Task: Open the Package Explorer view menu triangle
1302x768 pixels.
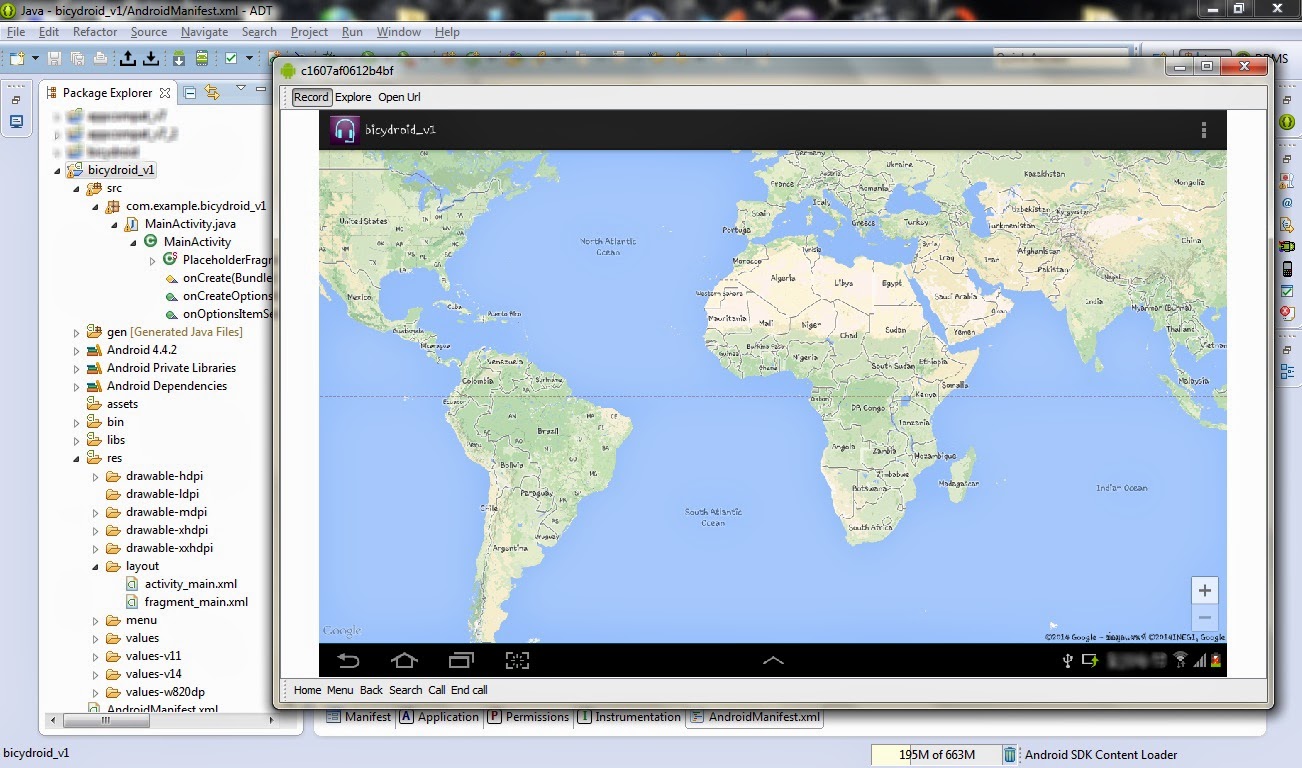Action: 241,89
